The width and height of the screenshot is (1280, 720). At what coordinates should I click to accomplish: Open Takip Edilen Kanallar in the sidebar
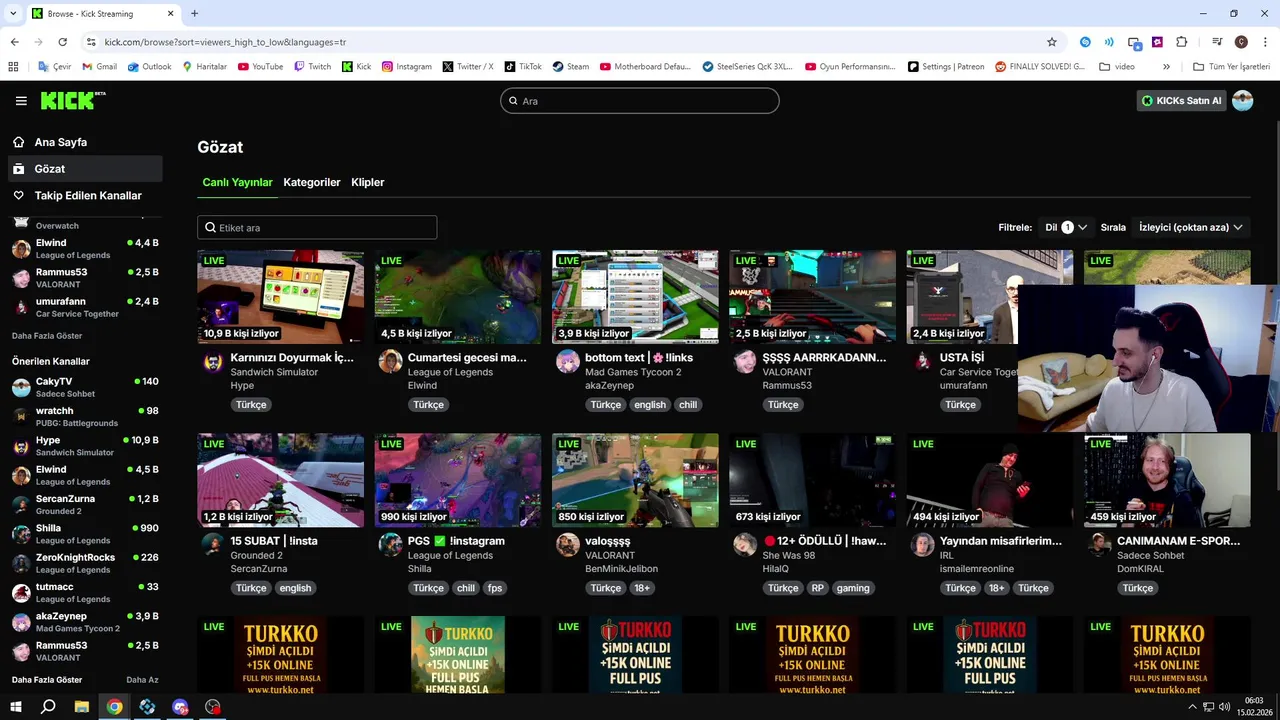(x=85, y=196)
